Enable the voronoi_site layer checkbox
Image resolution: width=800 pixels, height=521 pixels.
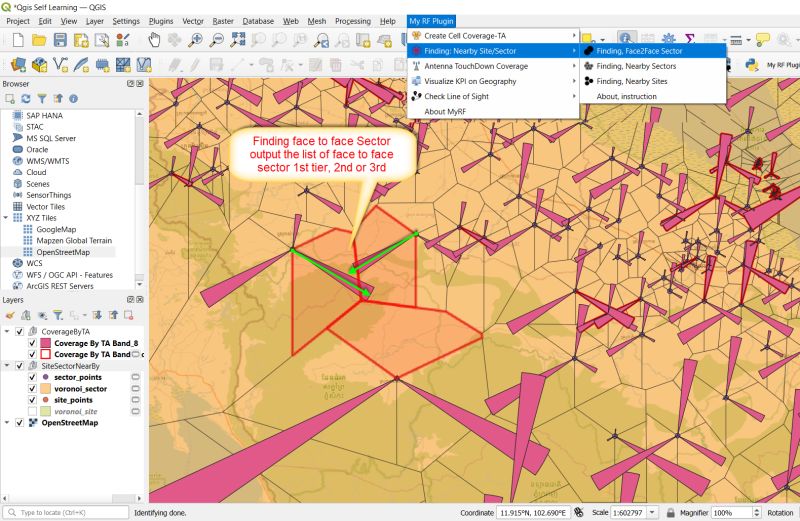[x=32, y=411]
